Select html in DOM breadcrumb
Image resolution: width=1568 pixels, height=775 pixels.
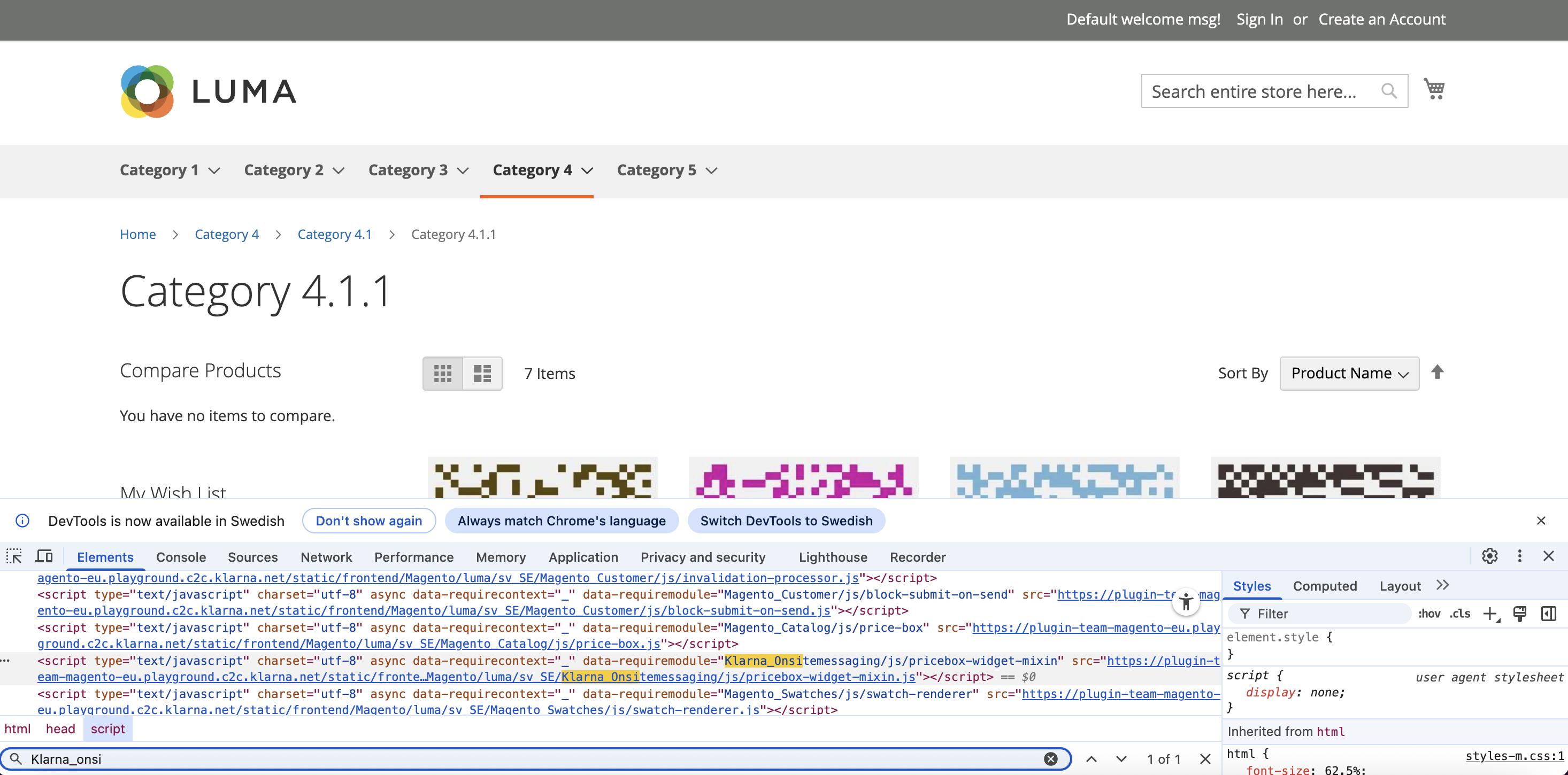(18, 729)
